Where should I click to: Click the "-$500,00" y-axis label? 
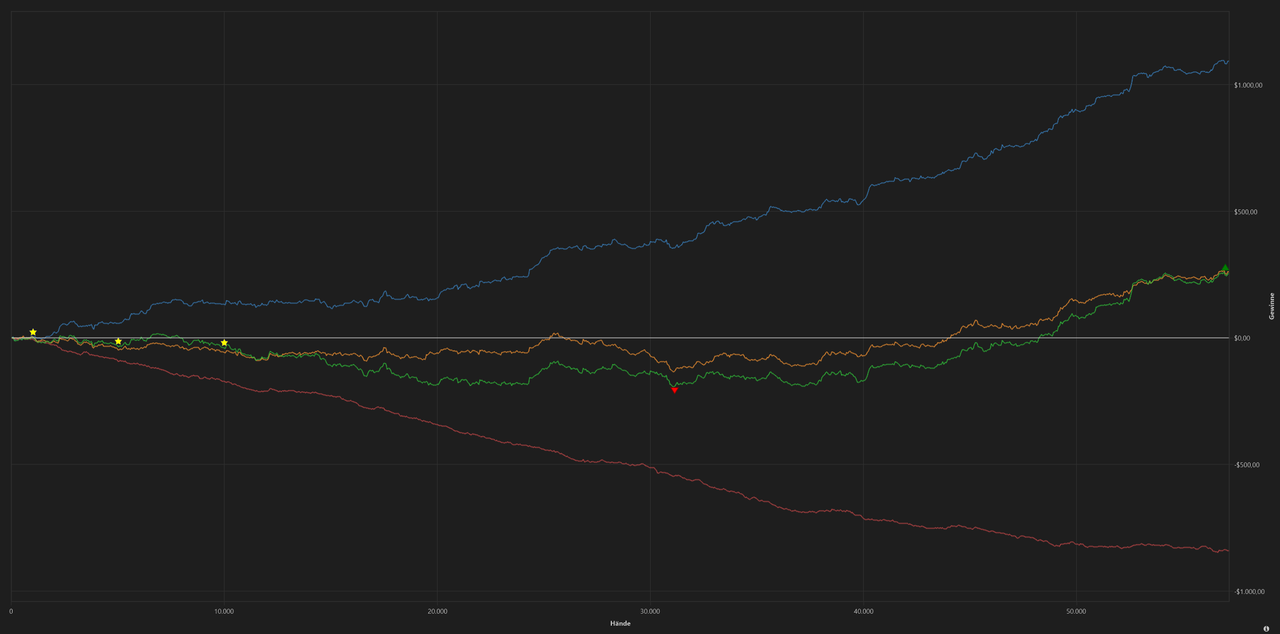pos(1249,465)
